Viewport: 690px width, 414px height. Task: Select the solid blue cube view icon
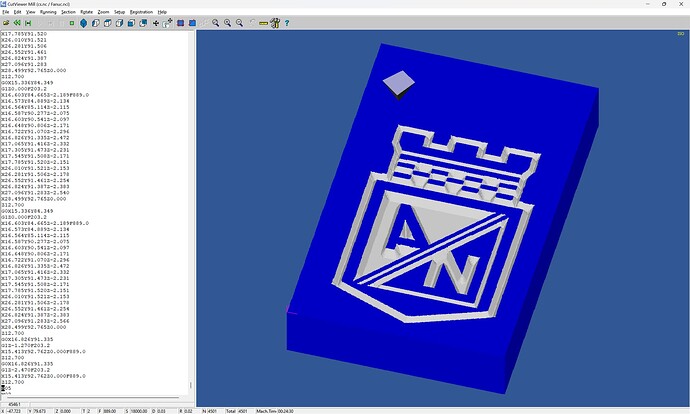click(x=131, y=23)
